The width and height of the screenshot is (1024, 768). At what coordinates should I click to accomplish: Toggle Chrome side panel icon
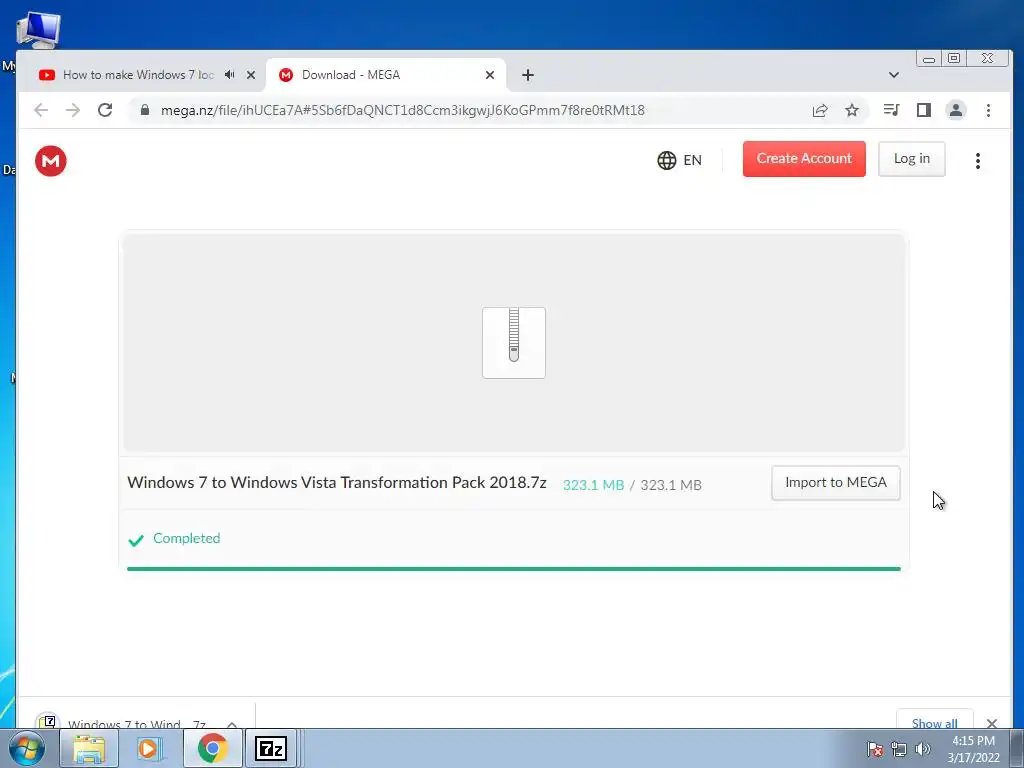[923, 110]
